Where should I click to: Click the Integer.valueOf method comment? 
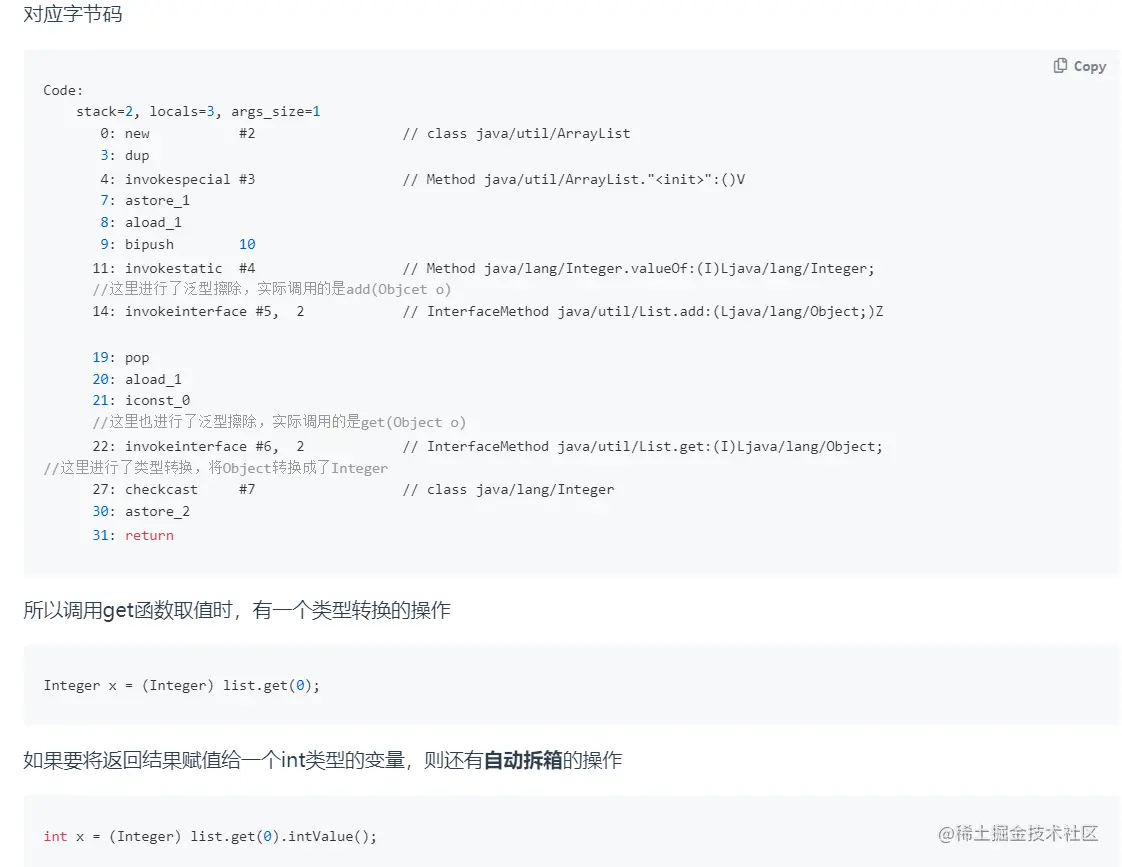[638, 268]
